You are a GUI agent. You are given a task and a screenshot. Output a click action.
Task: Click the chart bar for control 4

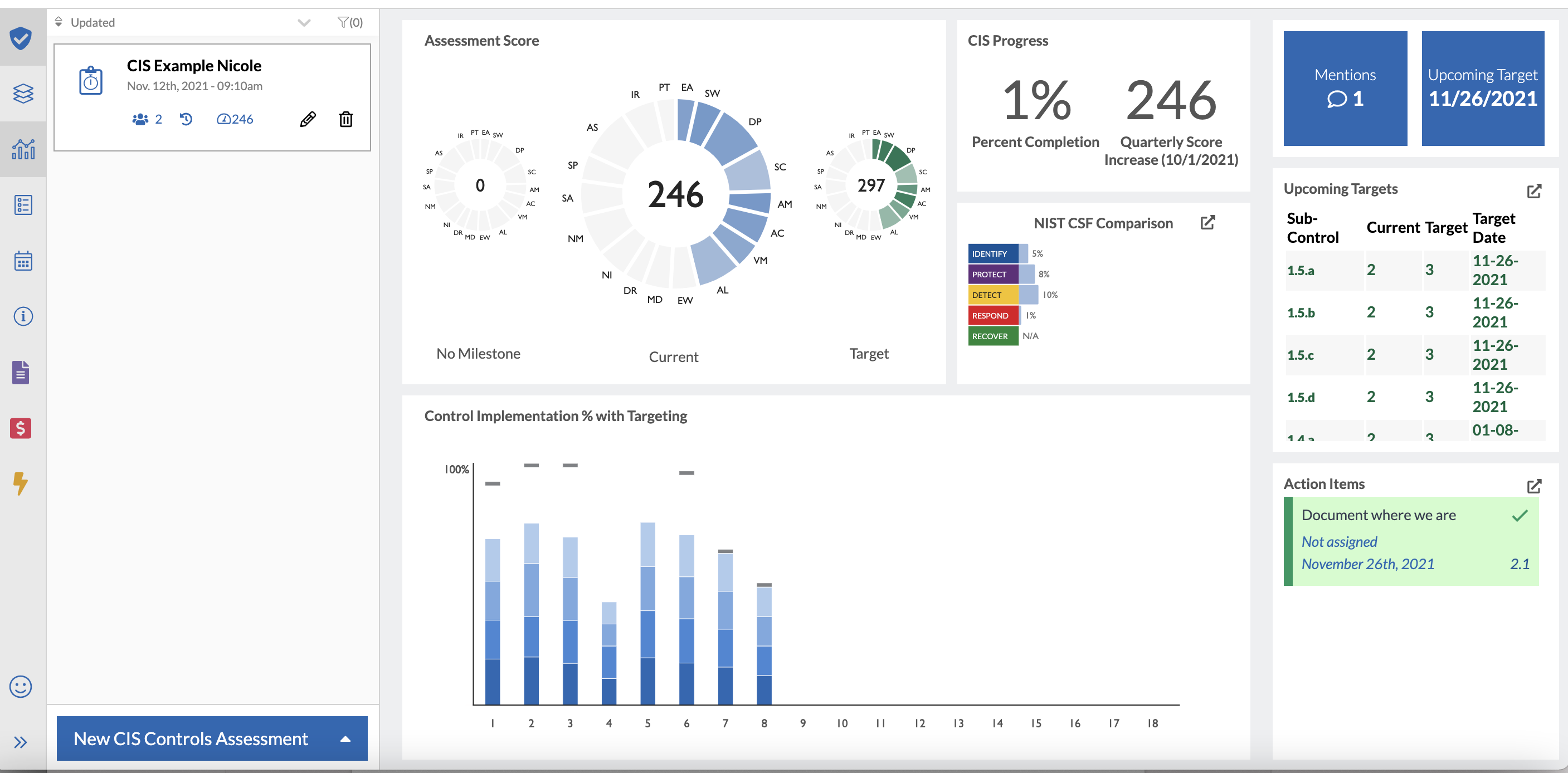point(608,653)
